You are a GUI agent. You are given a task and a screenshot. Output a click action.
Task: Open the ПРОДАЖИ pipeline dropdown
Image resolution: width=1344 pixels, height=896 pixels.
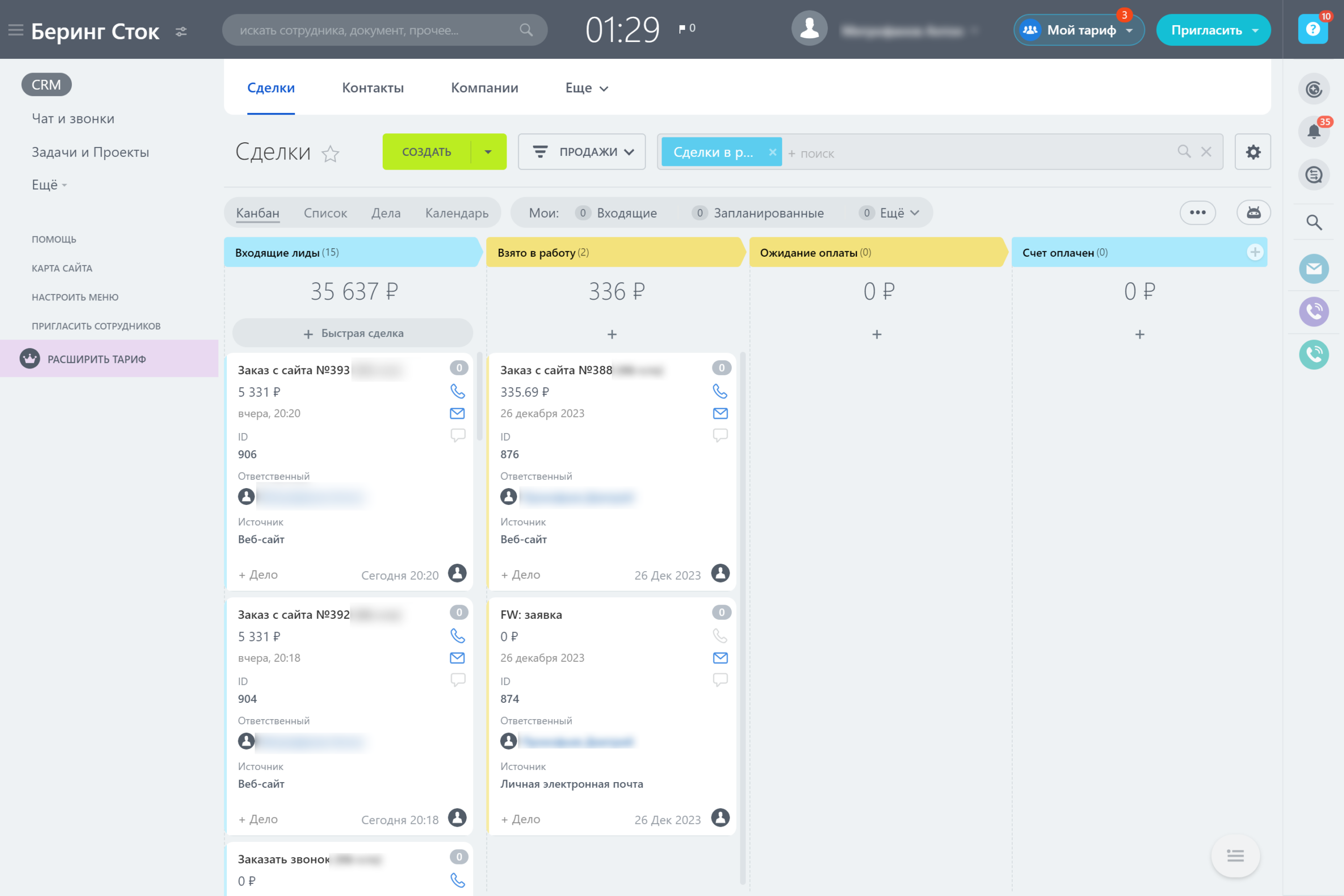coord(582,152)
